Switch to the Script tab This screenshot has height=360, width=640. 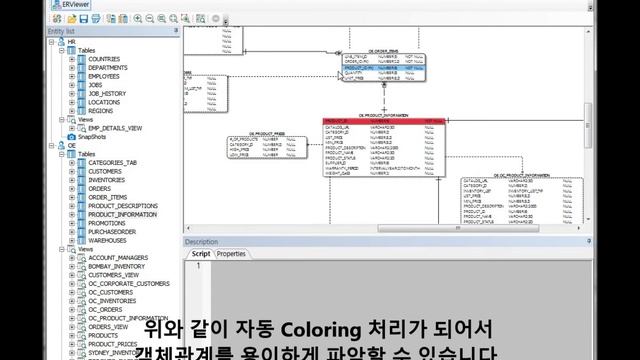coord(201,253)
